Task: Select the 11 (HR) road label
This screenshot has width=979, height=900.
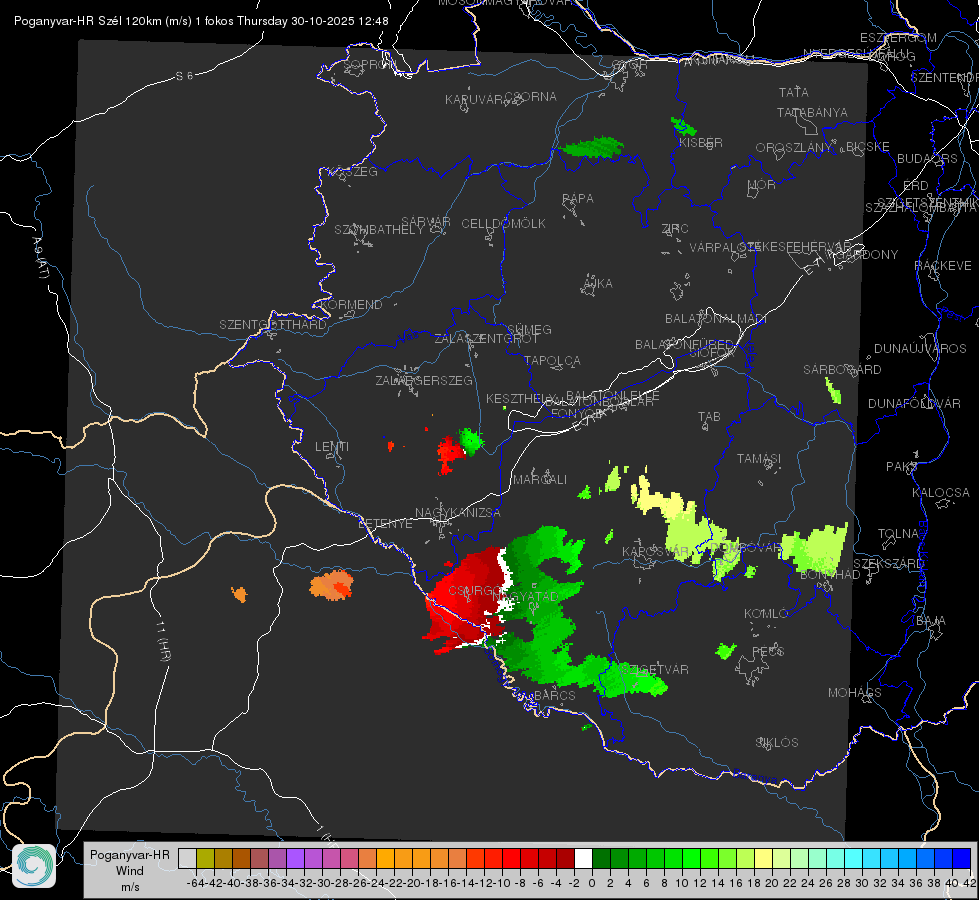Action: pyautogui.click(x=164, y=641)
